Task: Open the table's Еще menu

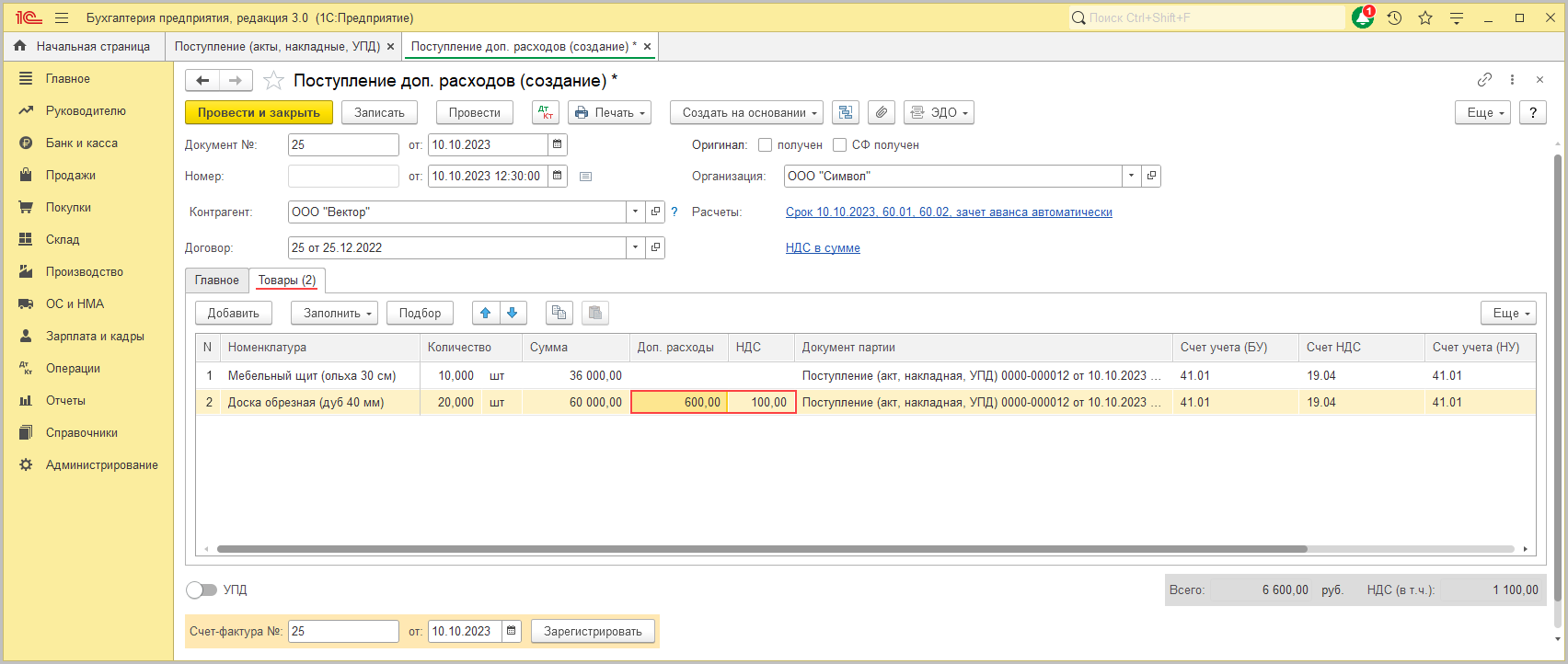Action: pos(1508,313)
